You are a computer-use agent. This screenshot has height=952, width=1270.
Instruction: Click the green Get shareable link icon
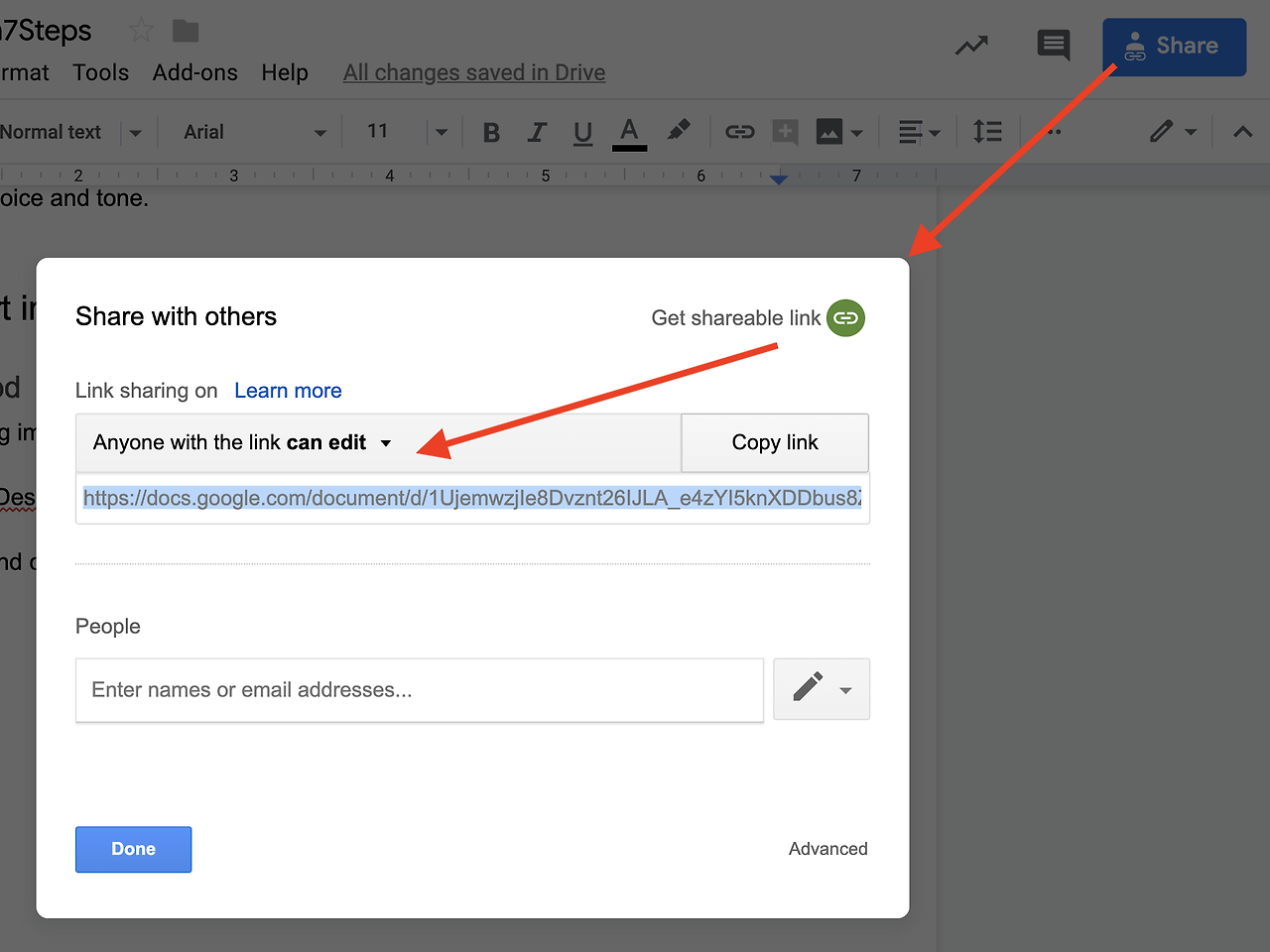click(845, 318)
